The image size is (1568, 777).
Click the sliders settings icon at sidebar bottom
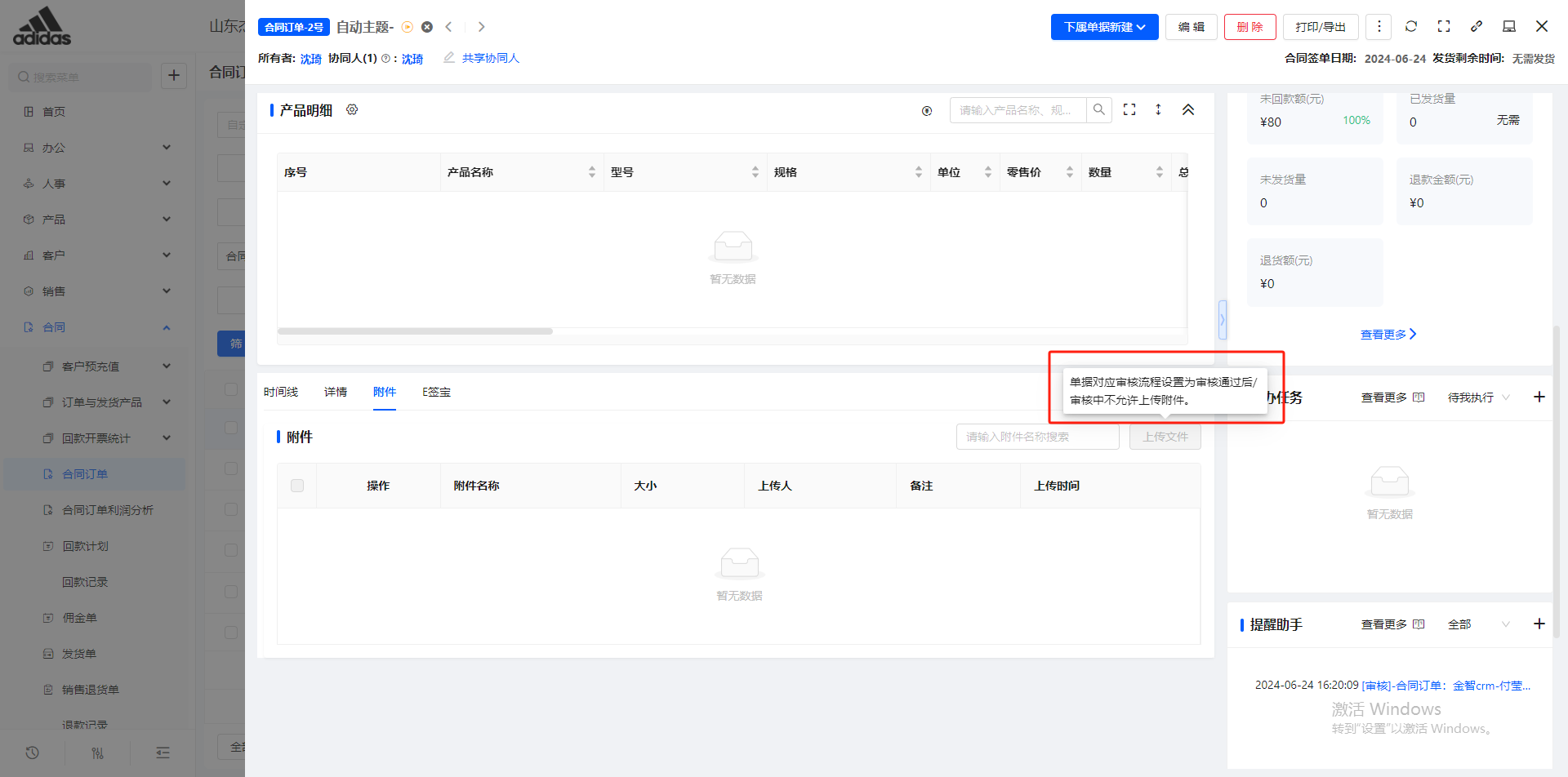coord(98,753)
